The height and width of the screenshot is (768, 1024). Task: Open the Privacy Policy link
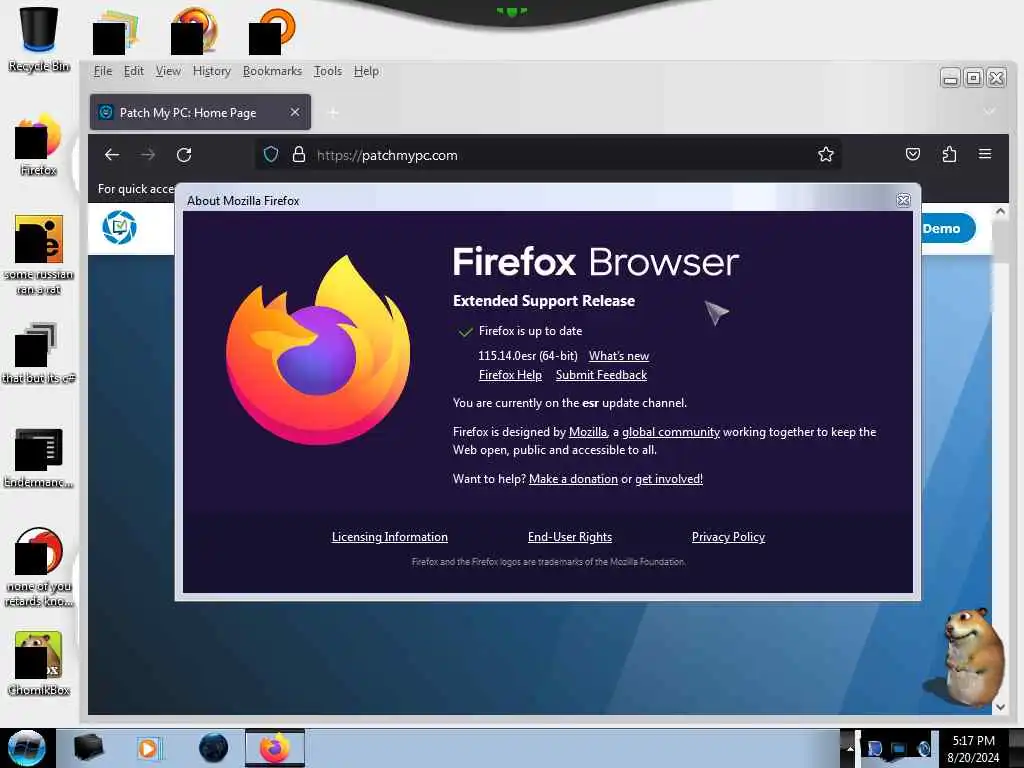(728, 537)
